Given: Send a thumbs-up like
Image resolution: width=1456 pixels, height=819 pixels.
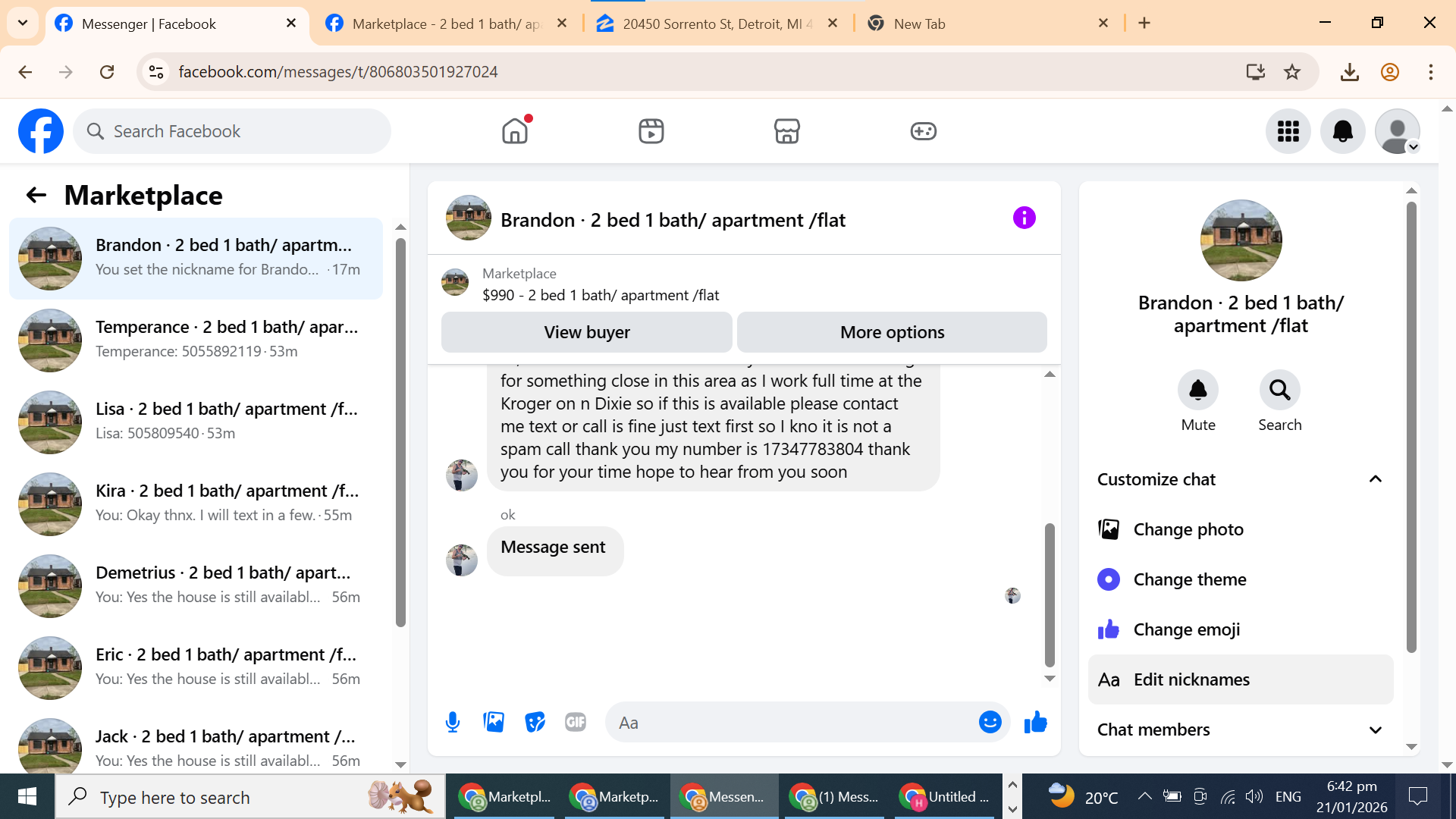Looking at the screenshot, I should click(1035, 722).
